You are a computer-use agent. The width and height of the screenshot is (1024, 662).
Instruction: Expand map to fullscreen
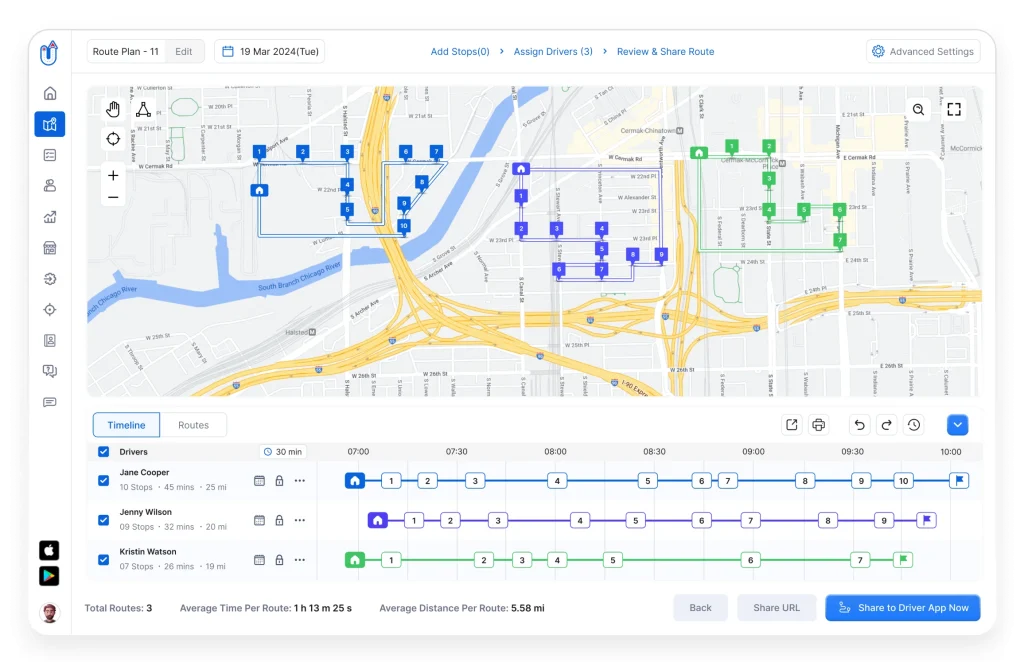pyautogui.click(x=953, y=109)
